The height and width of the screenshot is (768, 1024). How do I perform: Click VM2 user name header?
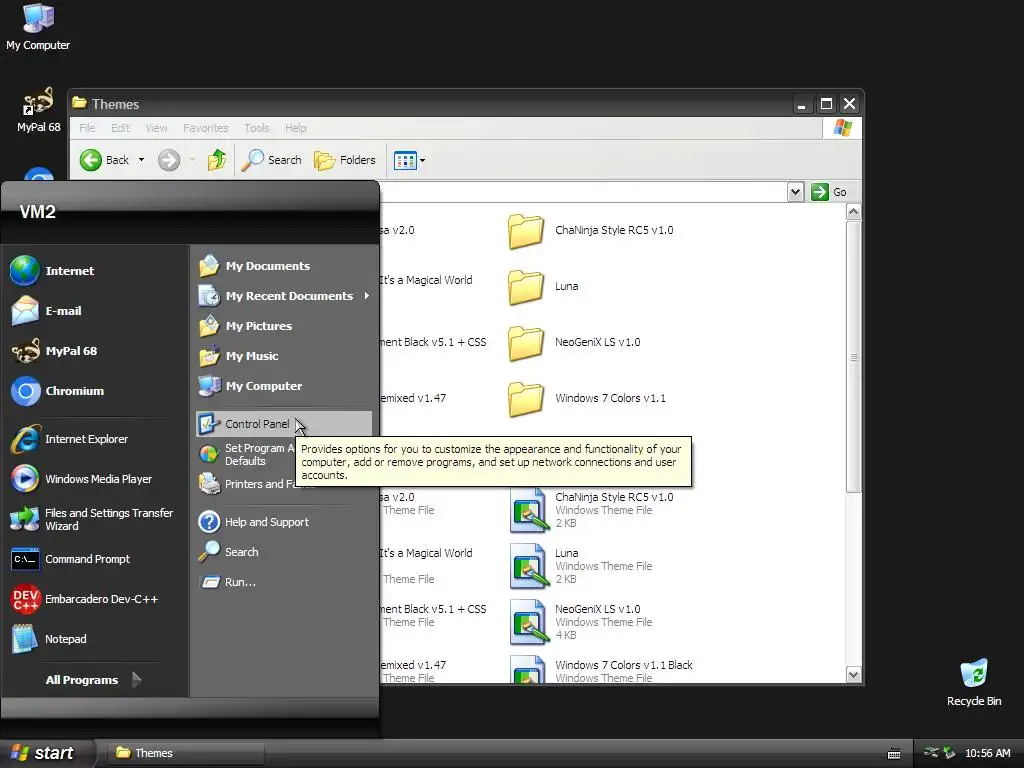(38, 212)
